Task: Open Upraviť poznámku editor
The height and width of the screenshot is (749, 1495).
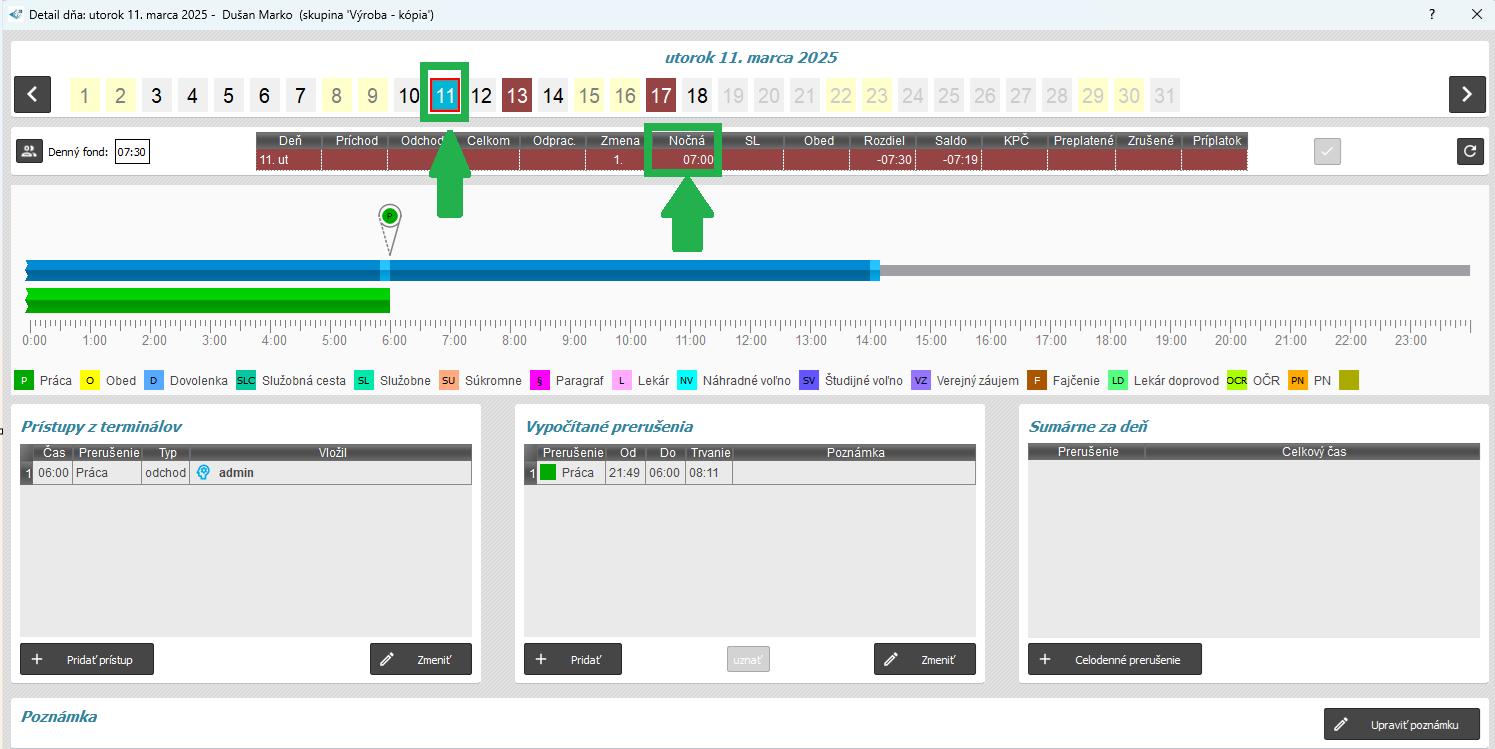Action: (1401, 725)
